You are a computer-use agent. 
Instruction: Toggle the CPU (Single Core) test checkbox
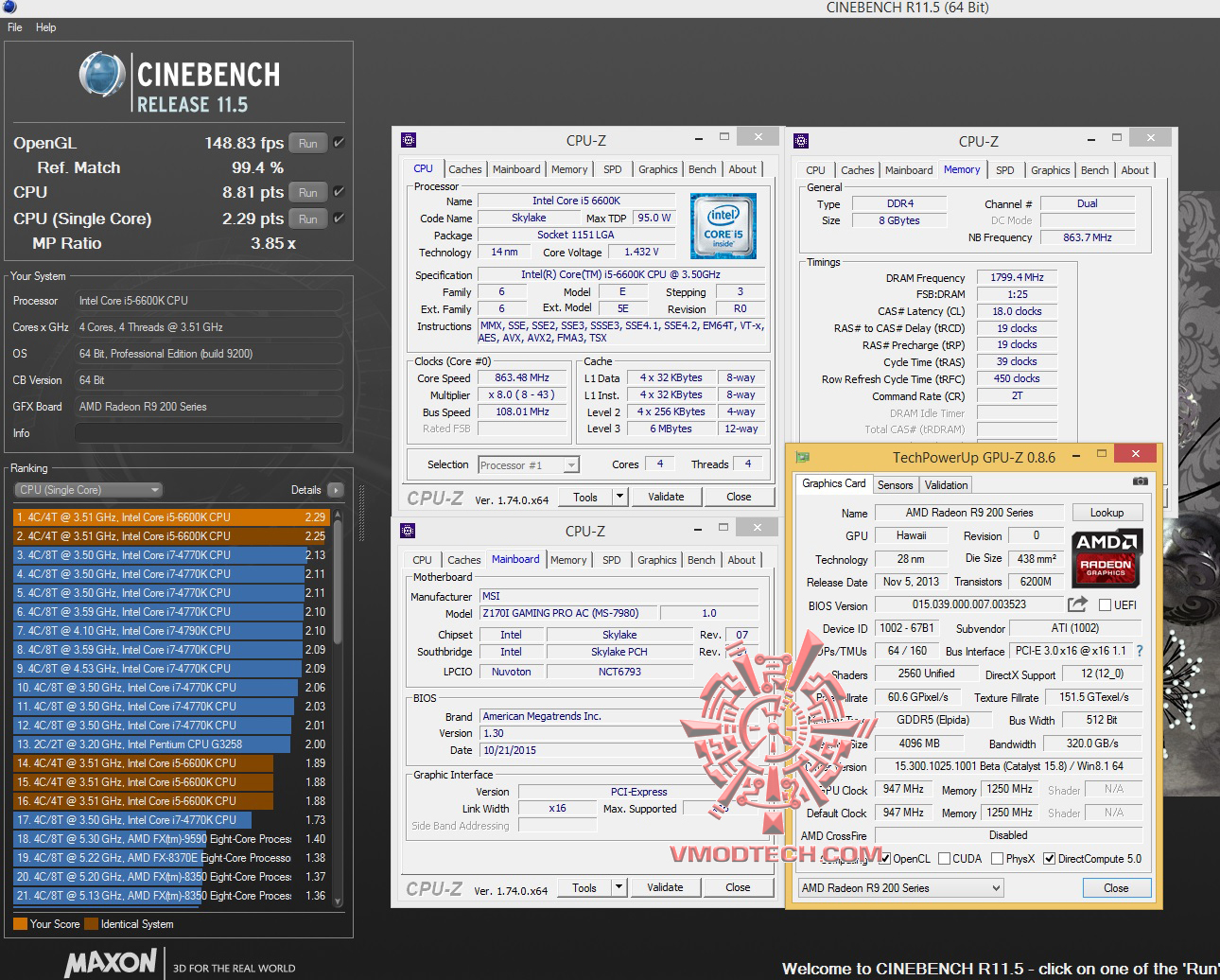(339, 219)
